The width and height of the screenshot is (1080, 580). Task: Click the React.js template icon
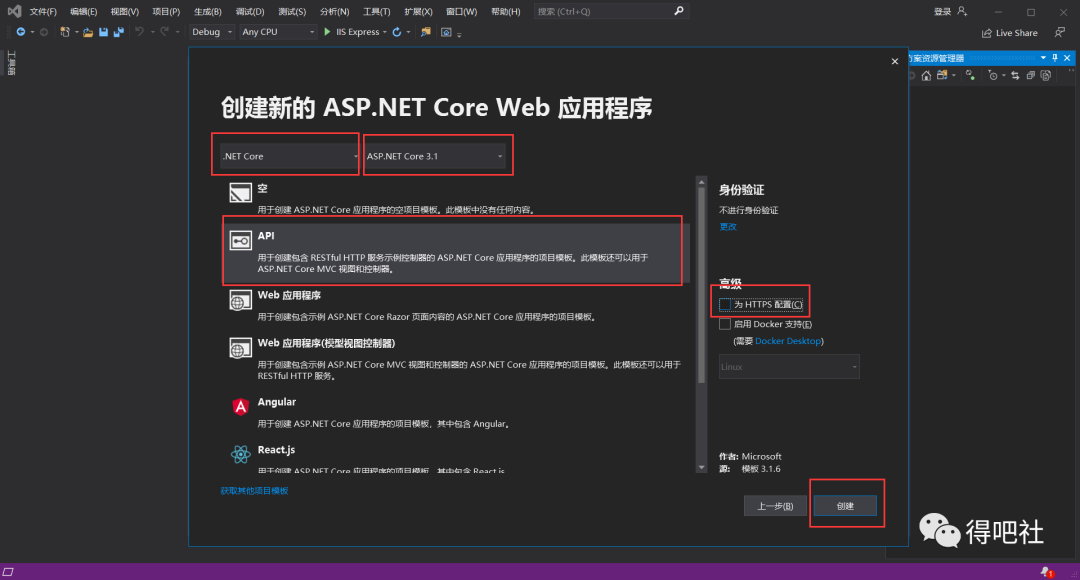point(240,454)
